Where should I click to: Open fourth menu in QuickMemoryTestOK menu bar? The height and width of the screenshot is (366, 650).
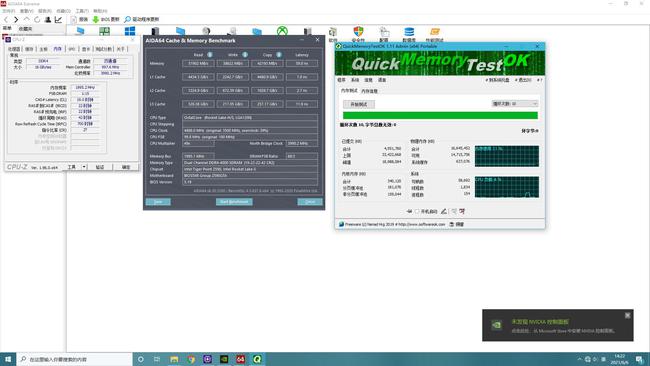click(382, 80)
